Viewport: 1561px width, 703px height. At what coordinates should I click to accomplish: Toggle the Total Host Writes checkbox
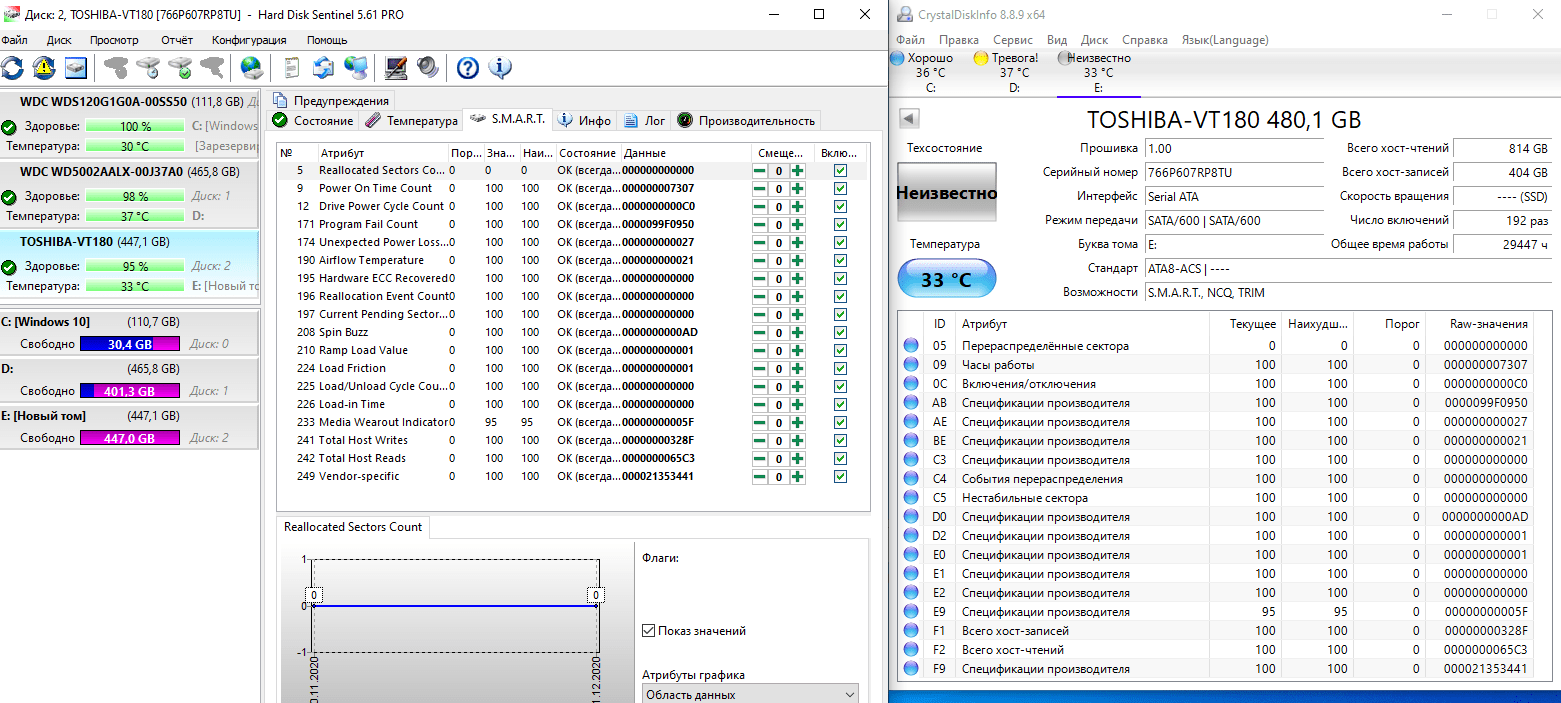tap(841, 440)
